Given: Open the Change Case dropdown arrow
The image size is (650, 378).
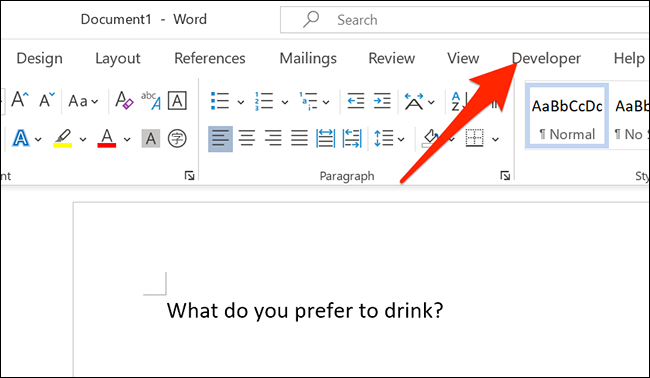Looking at the screenshot, I should 95,102.
